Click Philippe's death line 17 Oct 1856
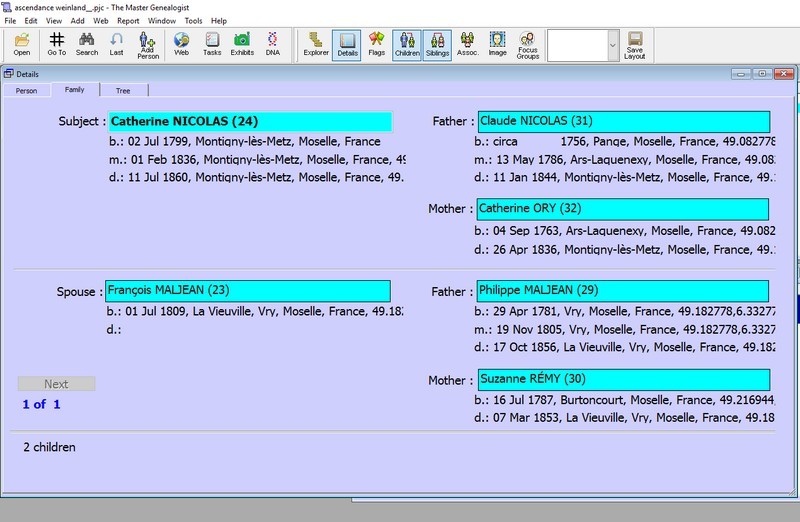Screen dimensions: 800x522 pos(624,347)
